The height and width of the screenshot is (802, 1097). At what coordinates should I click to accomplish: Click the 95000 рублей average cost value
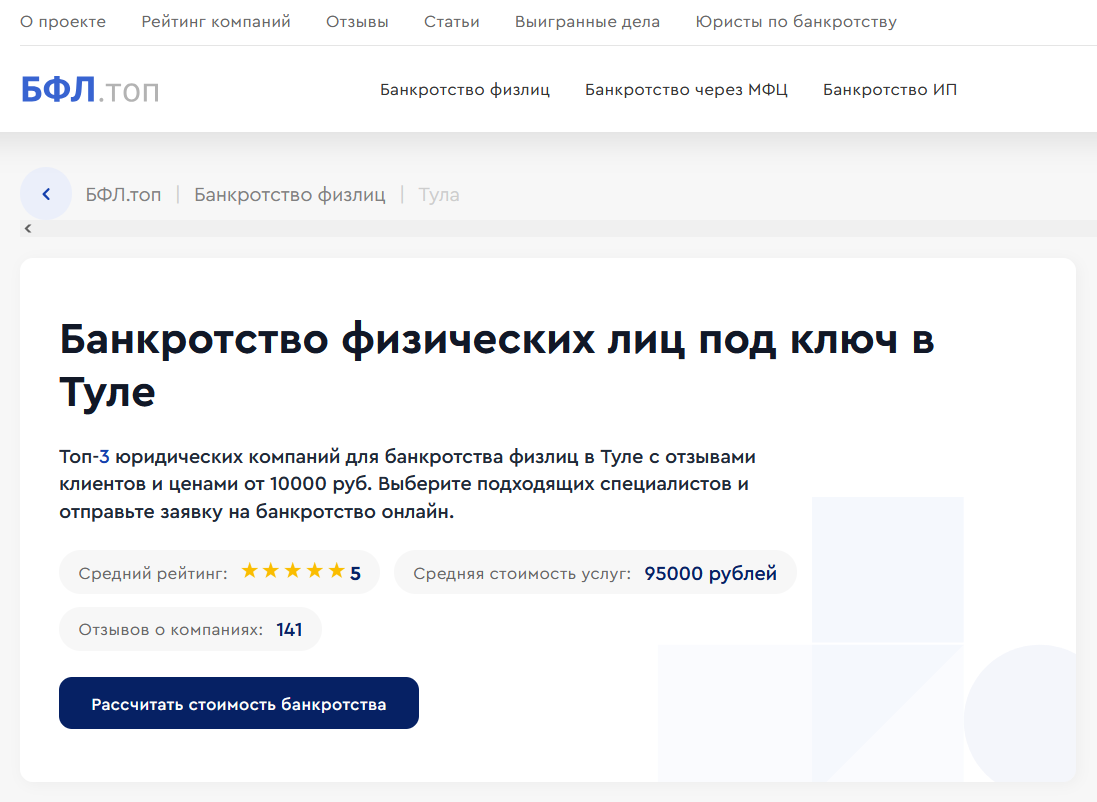(710, 573)
